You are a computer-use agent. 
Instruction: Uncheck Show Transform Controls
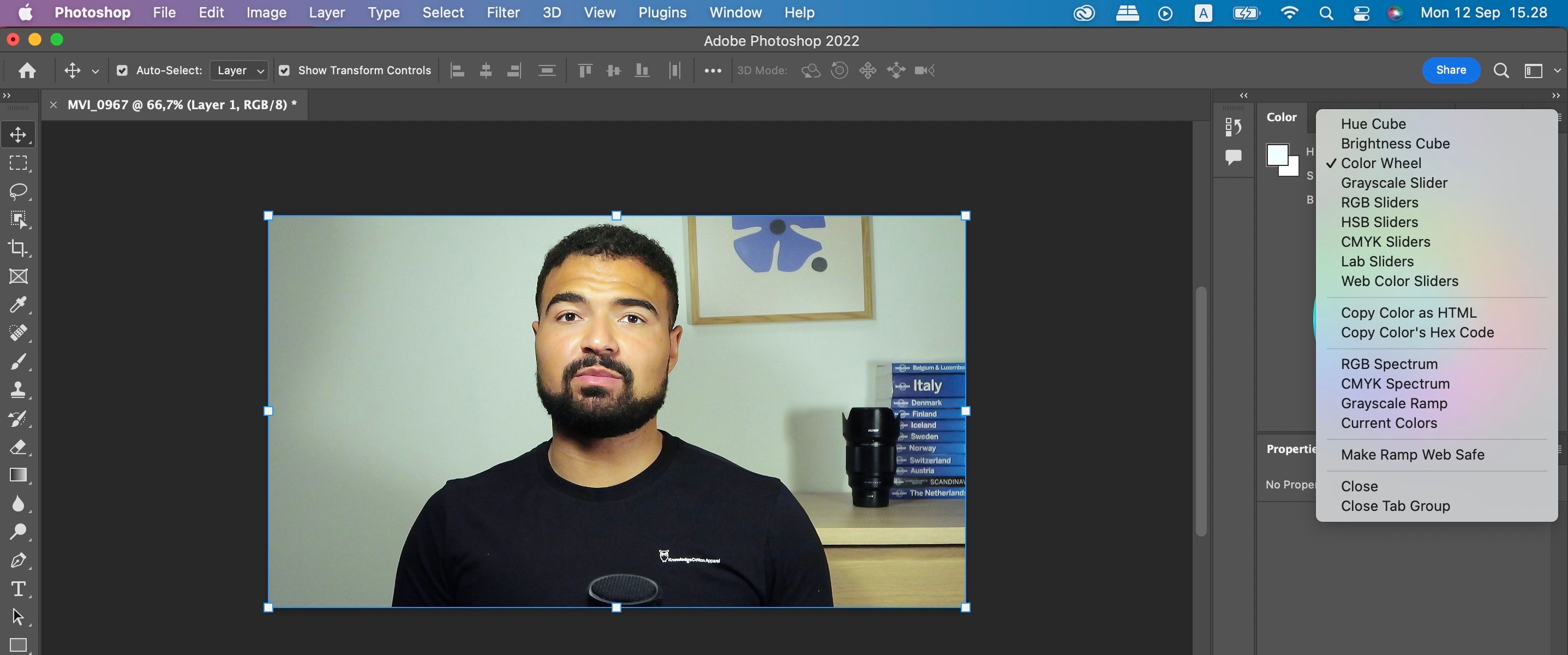(284, 70)
